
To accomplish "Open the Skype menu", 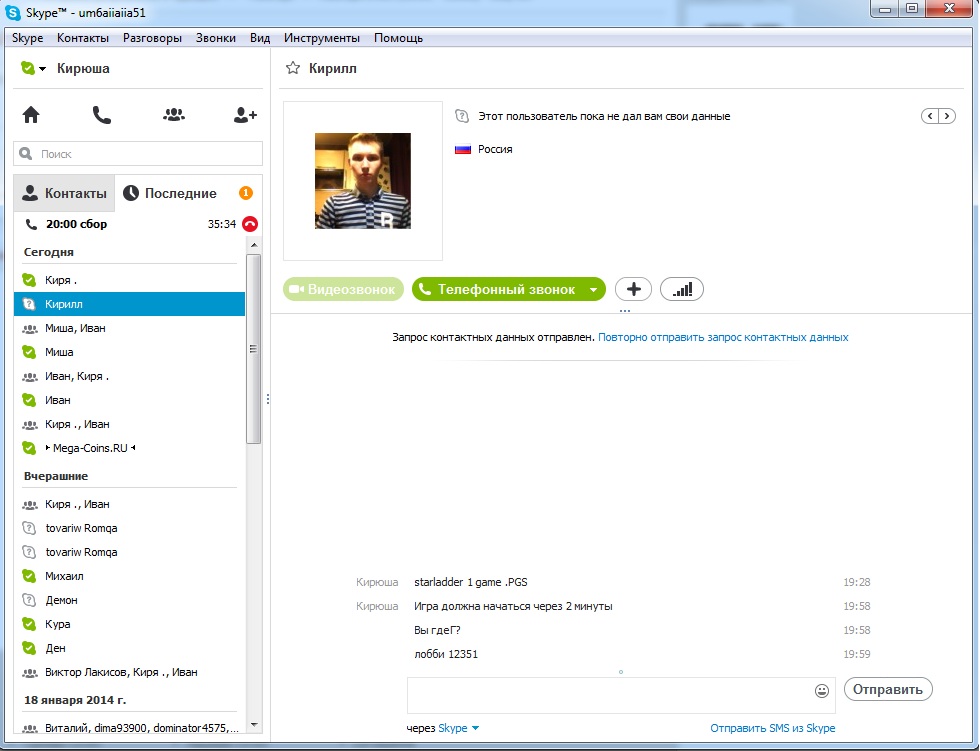I will 28,38.
